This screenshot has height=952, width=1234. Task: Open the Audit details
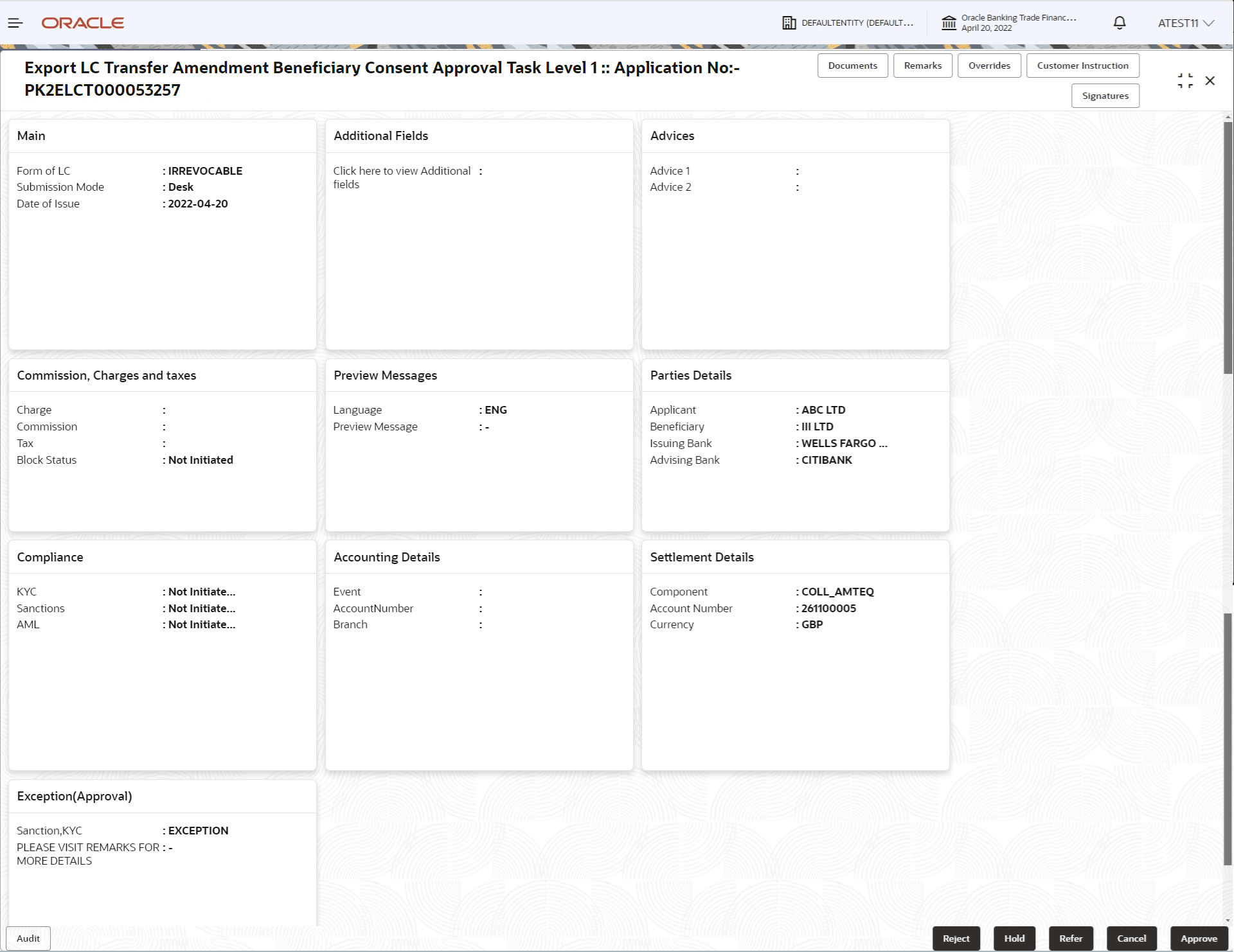(x=28, y=939)
